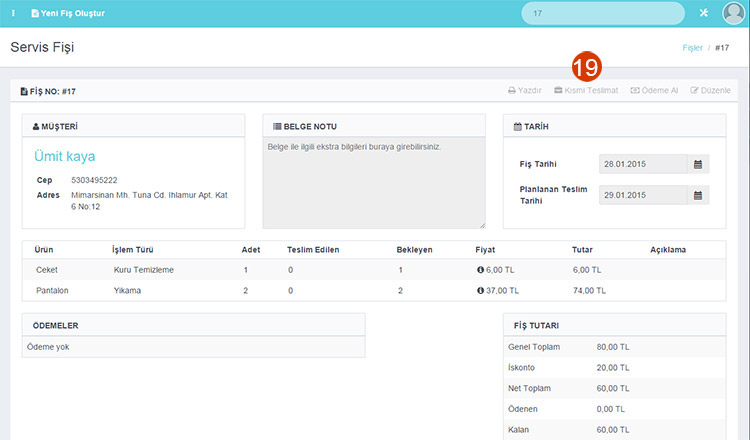Viewport: 750px width, 440px height.
Task: Open the user profile avatar
Action: tap(733, 13)
